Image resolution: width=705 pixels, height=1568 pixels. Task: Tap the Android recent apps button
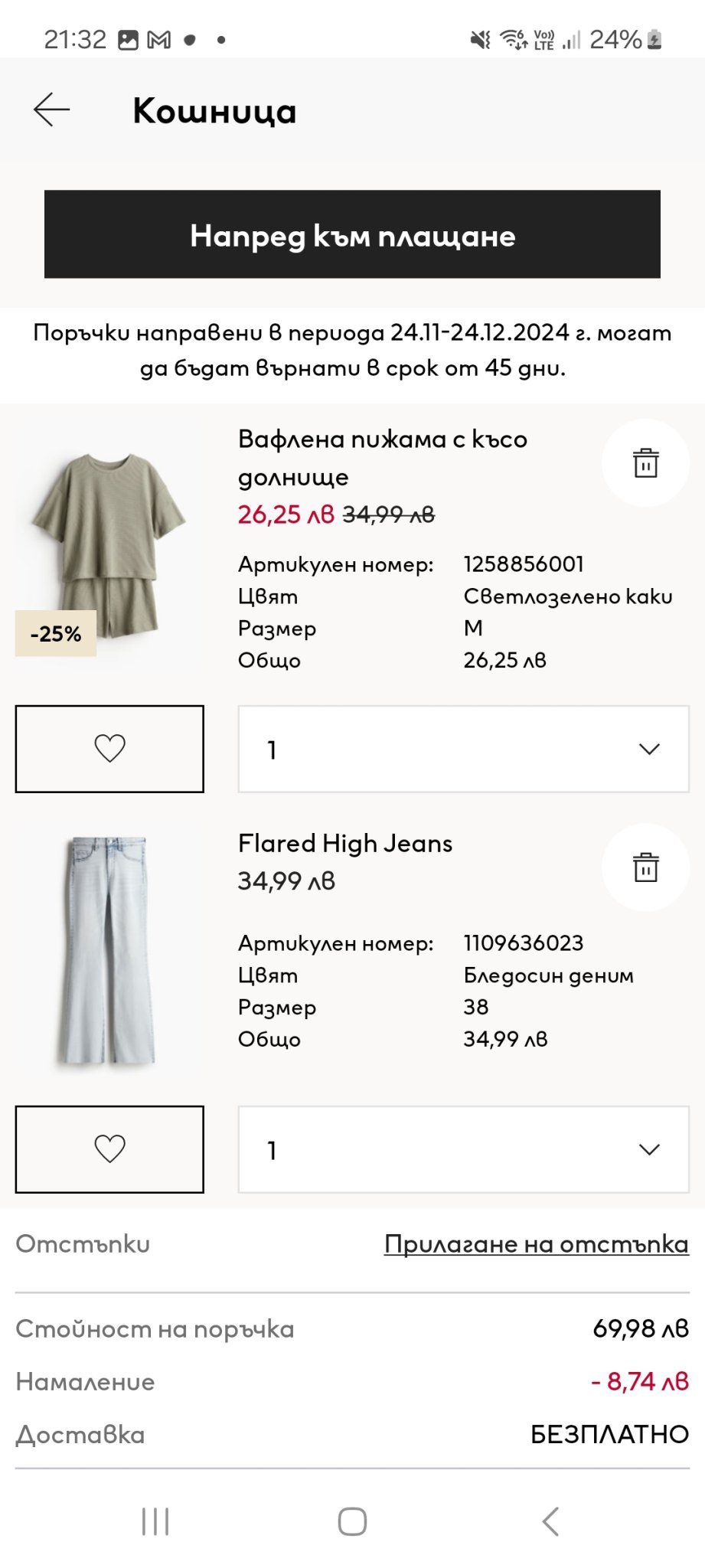click(x=155, y=1521)
